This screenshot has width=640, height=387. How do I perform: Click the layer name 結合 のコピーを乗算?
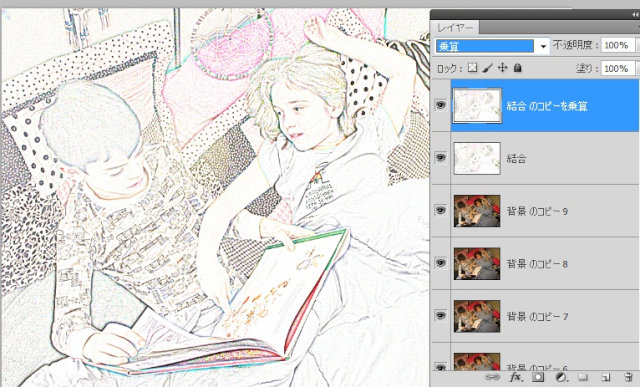click(x=547, y=106)
